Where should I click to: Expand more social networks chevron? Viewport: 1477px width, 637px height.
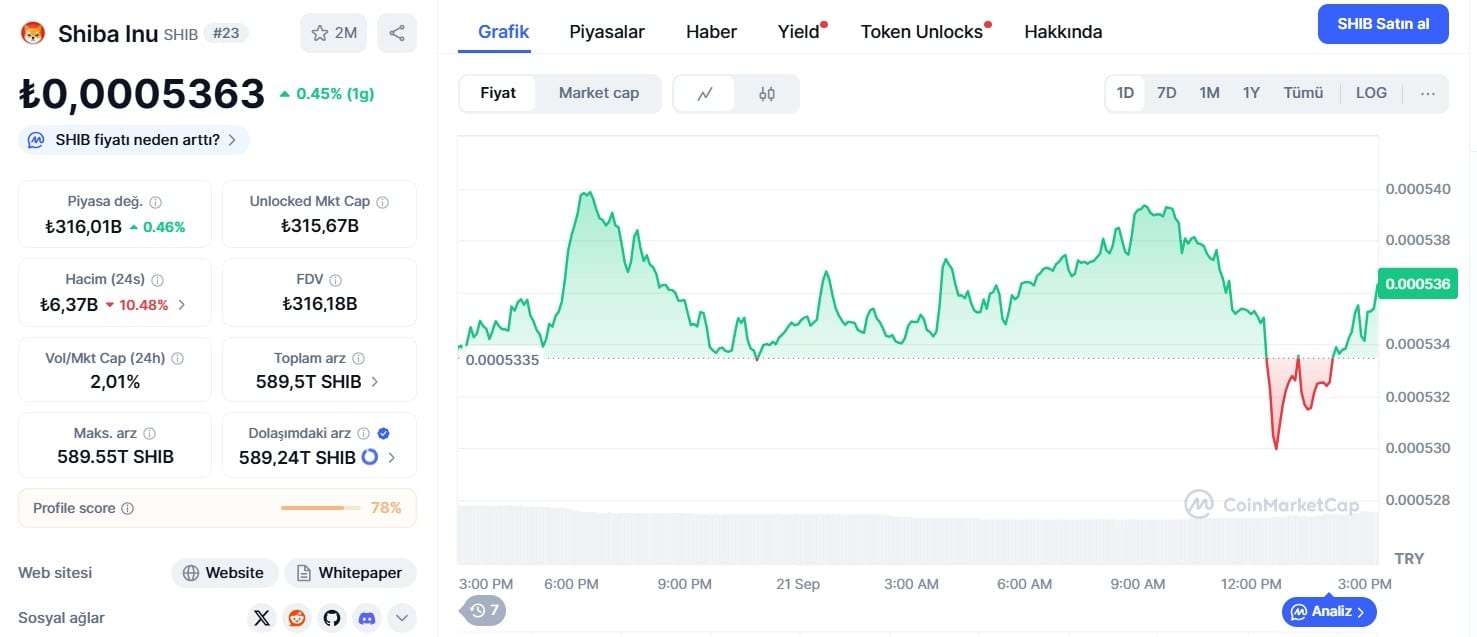coord(402,618)
